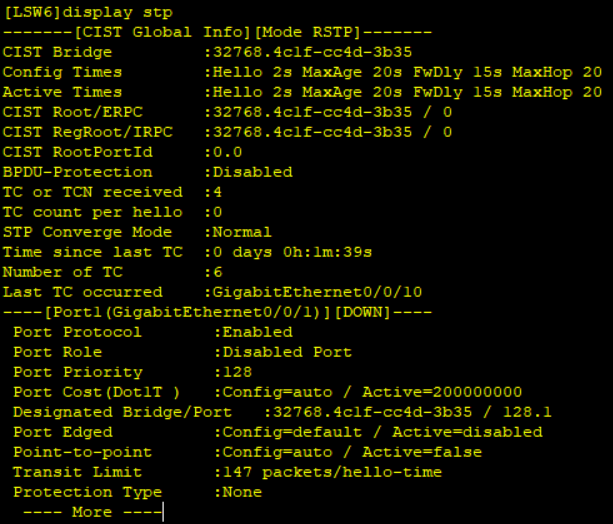Click the CIST RootPortId value 0.0
This screenshot has height=524, width=613.
click(228, 152)
